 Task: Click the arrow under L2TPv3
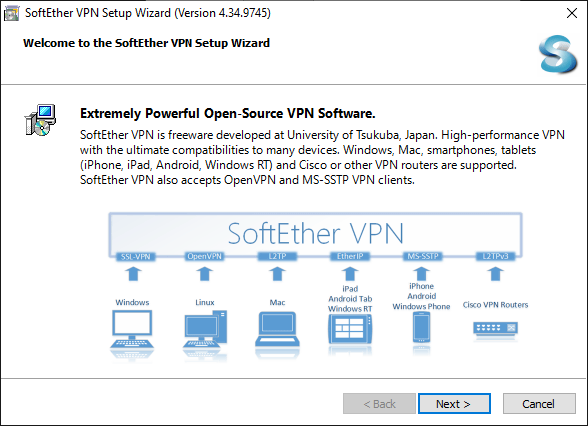point(495,274)
